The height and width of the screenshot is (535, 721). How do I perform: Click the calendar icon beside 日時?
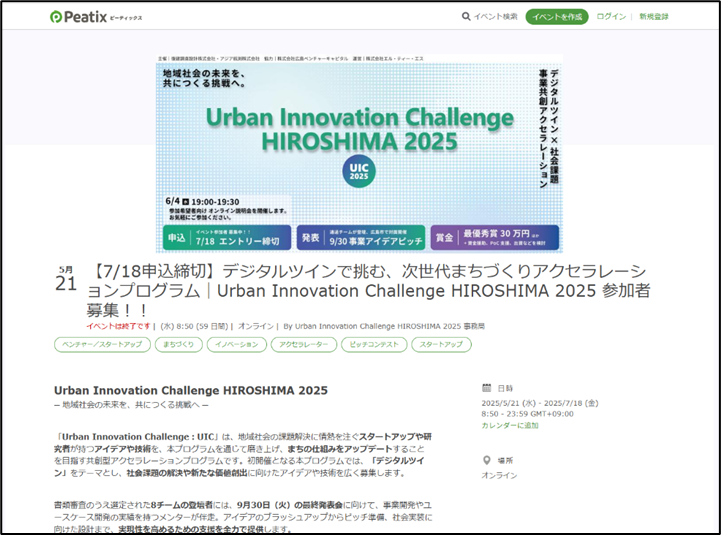[x=486, y=387]
